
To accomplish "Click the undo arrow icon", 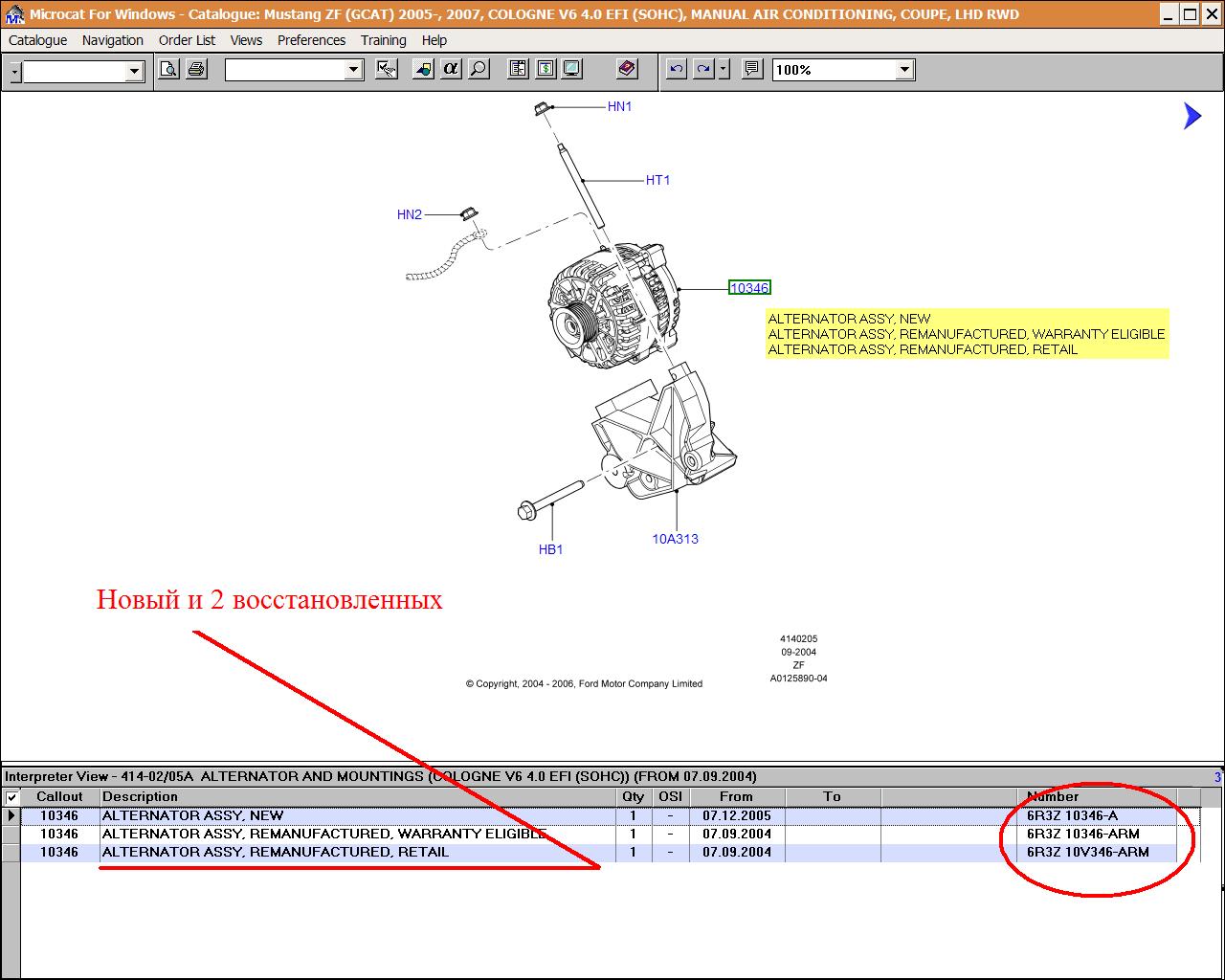I will point(677,69).
